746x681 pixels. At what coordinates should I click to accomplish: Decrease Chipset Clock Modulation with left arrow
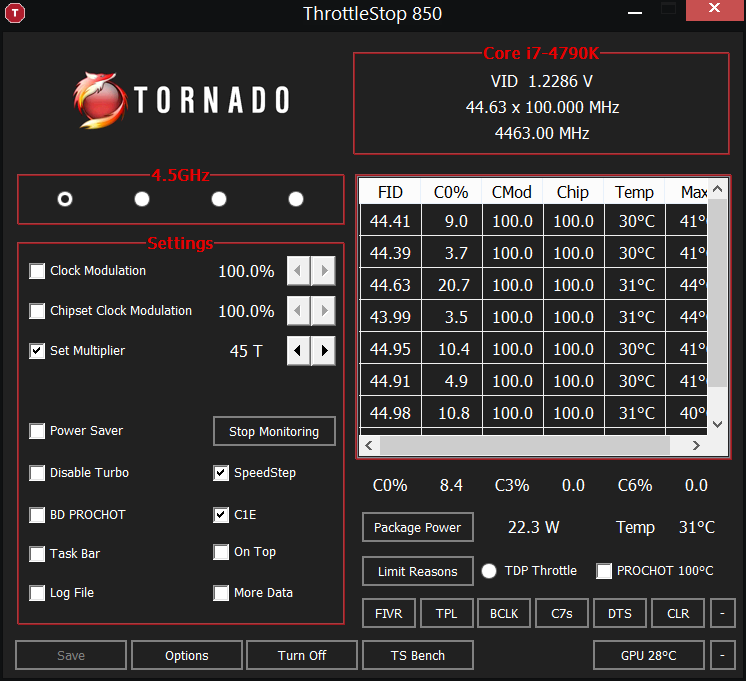[x=298, y=311]
